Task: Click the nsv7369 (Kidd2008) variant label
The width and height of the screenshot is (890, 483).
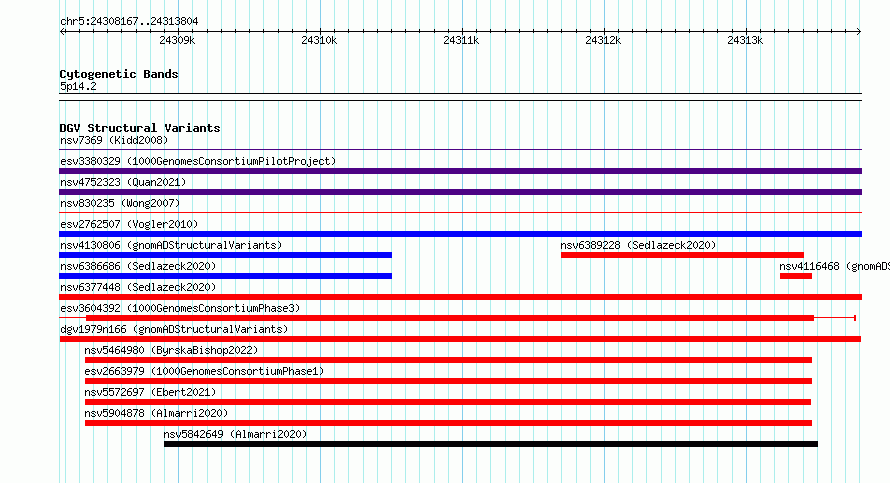Action: pyautogui.click(x=114, y=140)
